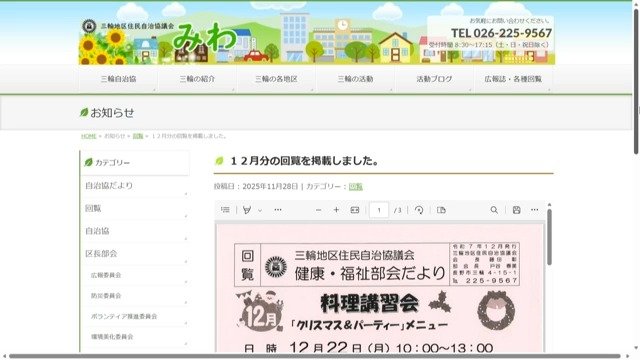Click the カテゴリー sidebar heading
This screenshot has width=640, height=360.
tap(112, 162)
